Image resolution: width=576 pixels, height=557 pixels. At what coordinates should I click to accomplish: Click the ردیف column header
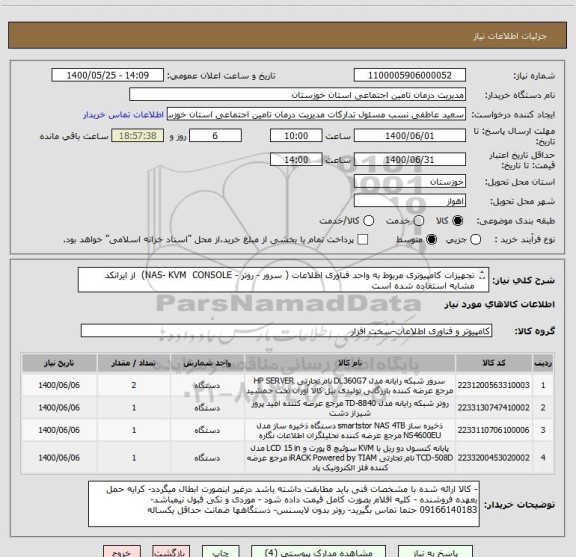click(543, 363)
